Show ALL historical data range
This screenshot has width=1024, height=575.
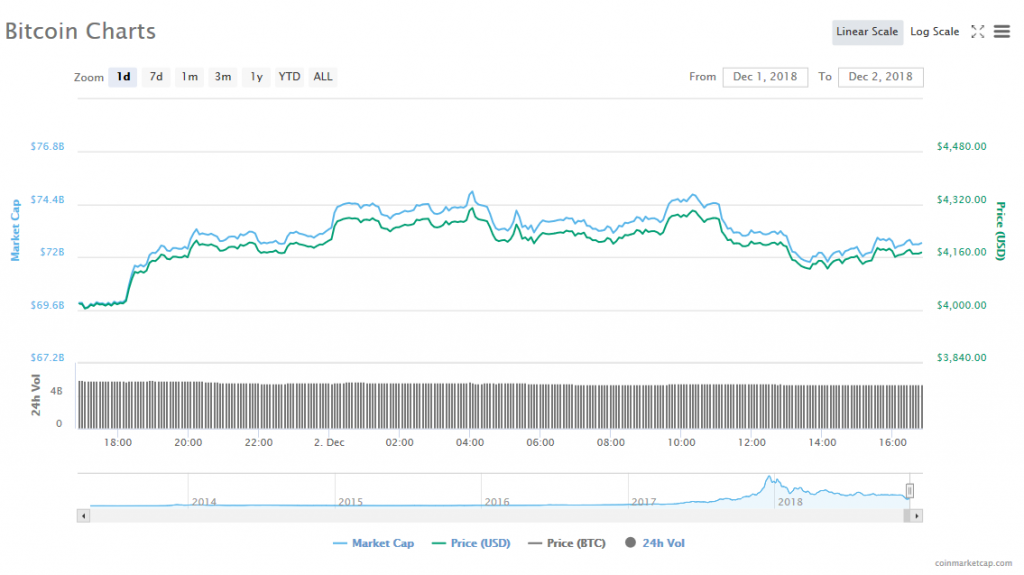pyautogui.click(x=323, y=77)
